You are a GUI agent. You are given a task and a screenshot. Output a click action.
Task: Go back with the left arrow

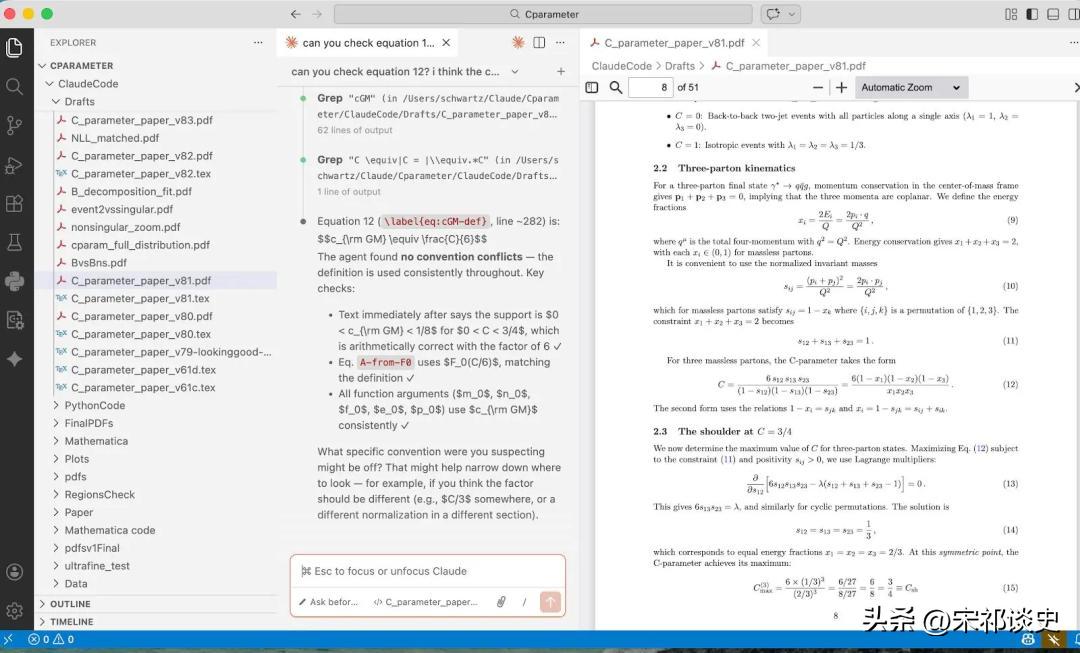[x=295, y=14]
